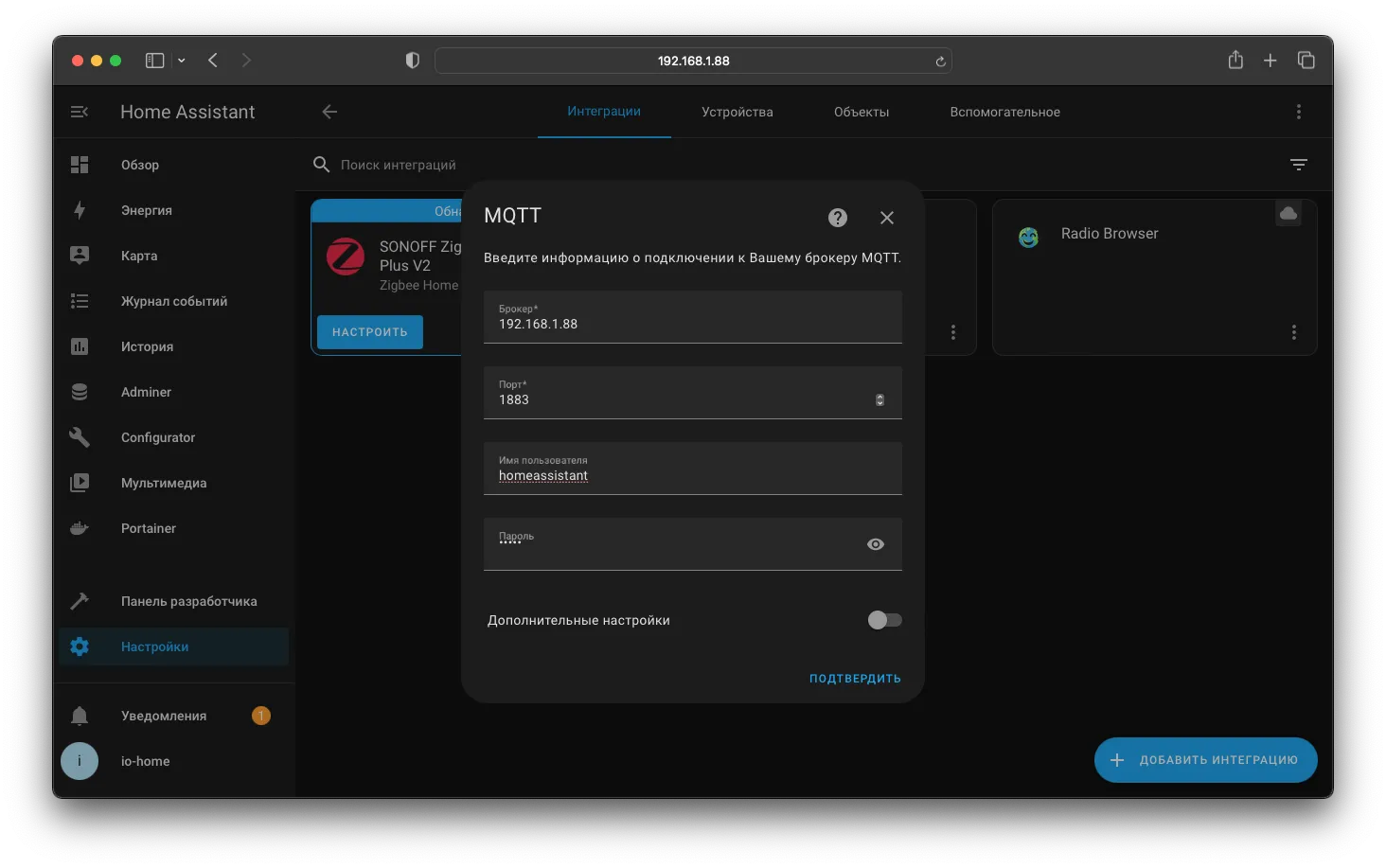Click the ПОДТВЕРДИТЬ button
The width and height of the screenshot is (1386, 868).
click(855, 679)
